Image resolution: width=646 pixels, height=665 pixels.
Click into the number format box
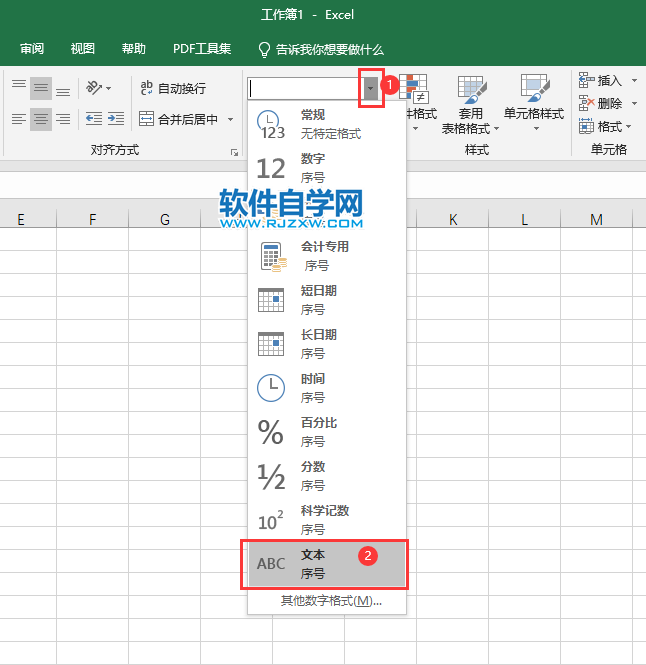click(x=305, y=89)
